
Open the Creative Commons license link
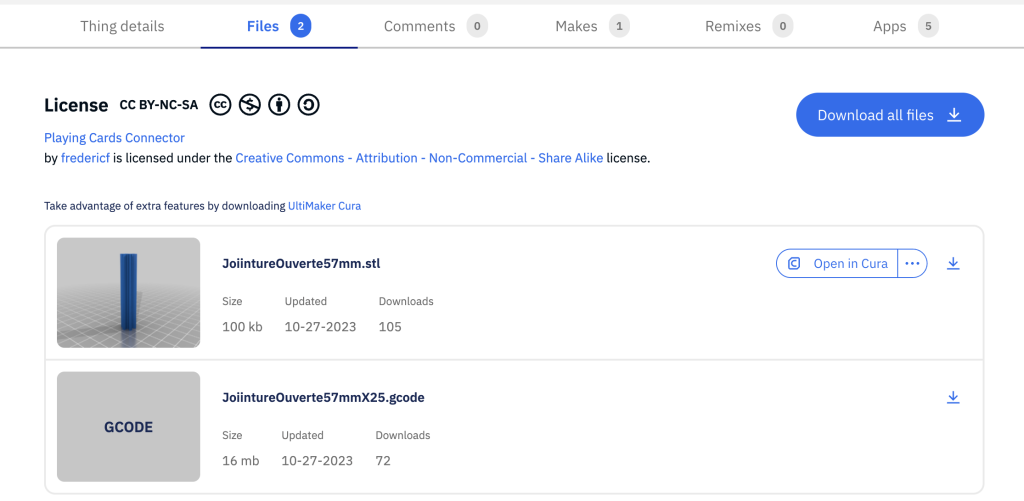pyautogui.click(x=419, y=158)
